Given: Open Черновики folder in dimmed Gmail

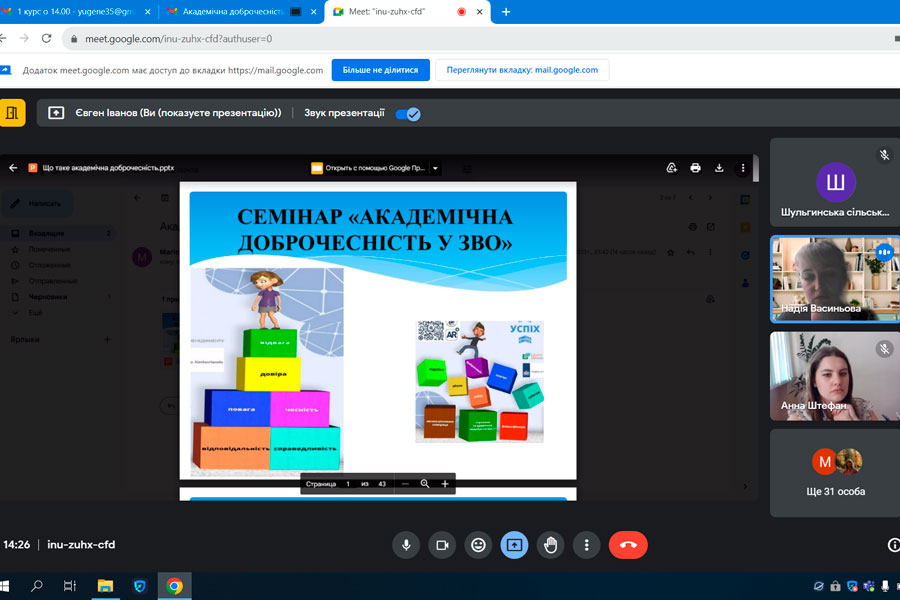Looking at the screenshot, I should coord(48,297).
